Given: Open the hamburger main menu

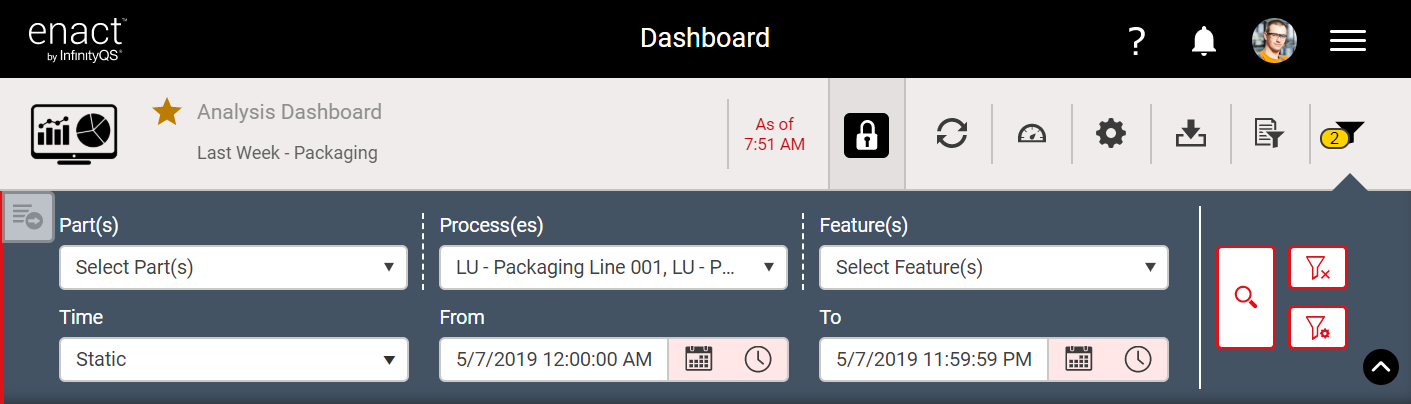Looking at the screenshot, I should (x=1347, y=41).
